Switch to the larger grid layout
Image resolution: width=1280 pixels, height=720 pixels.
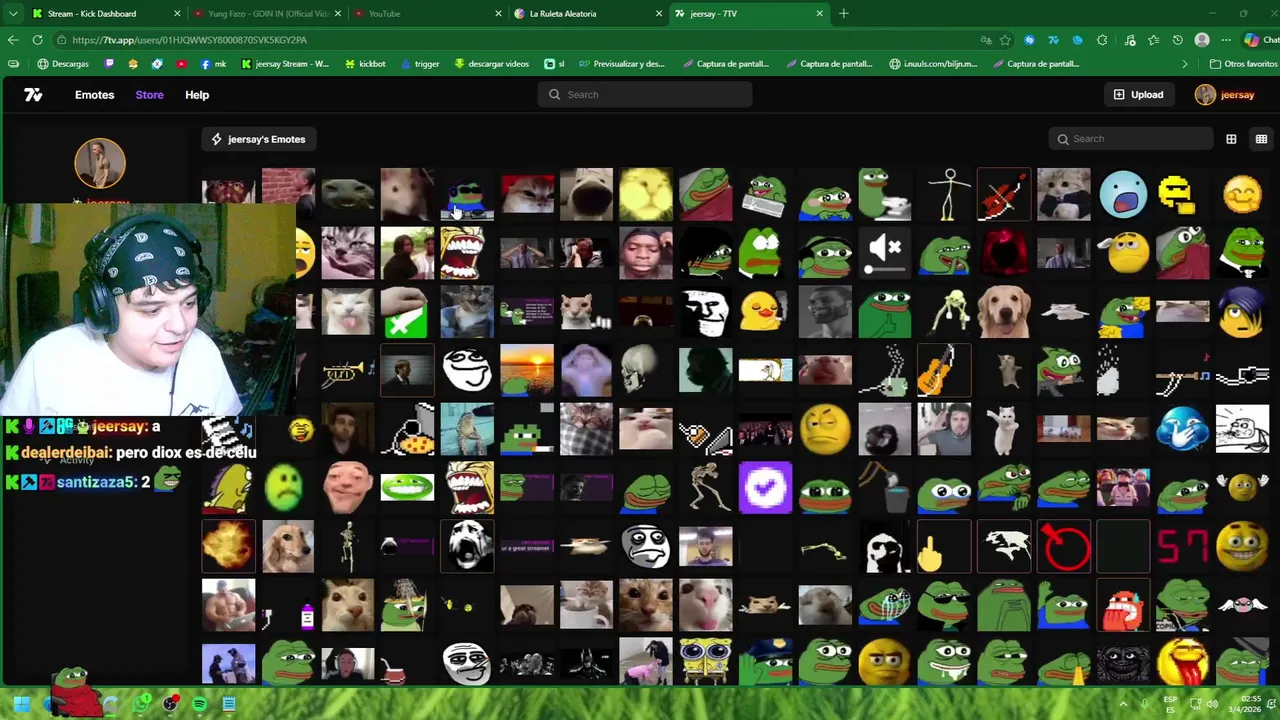point(1231,139)
